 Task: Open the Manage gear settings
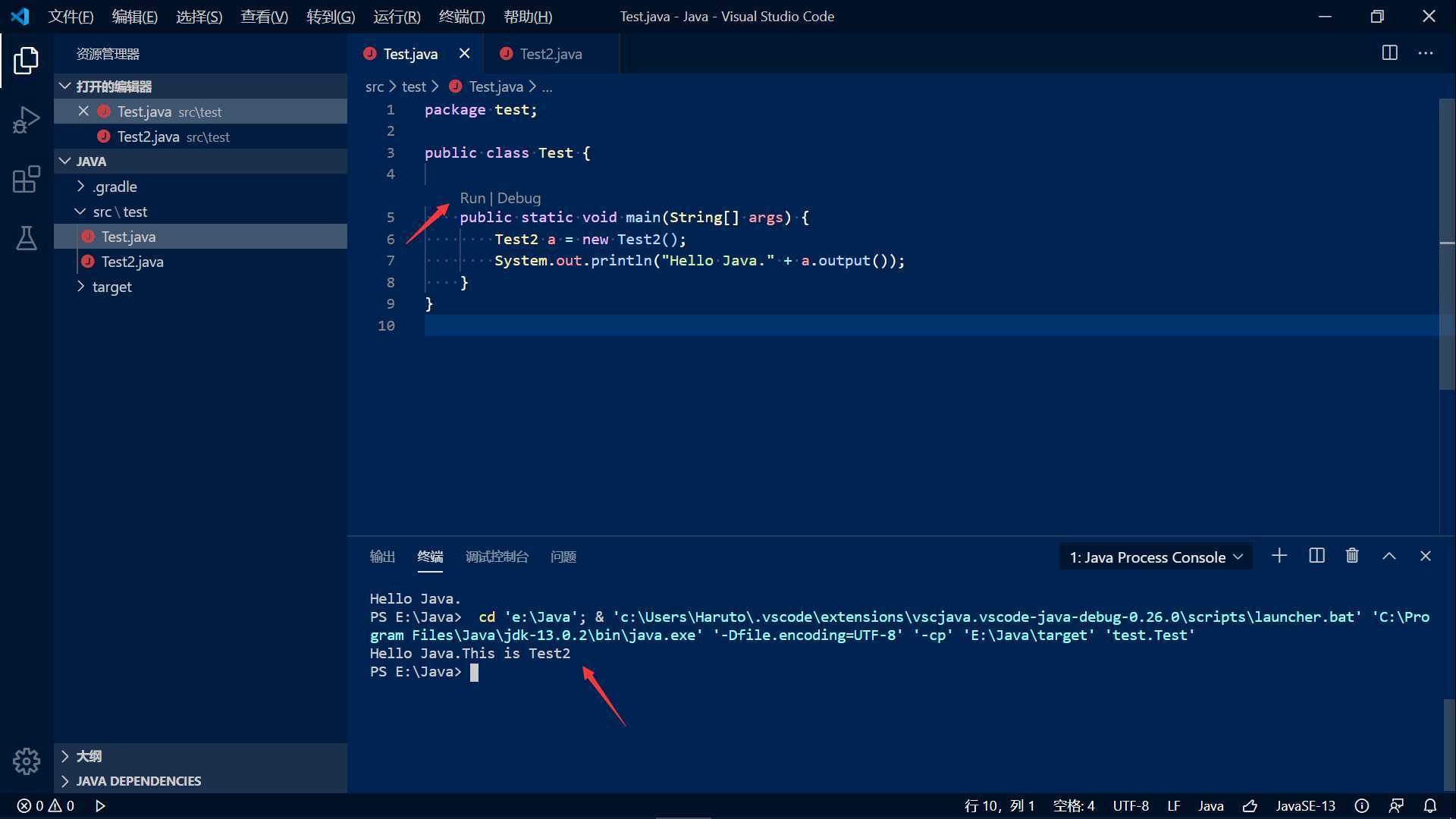tap(27, 761)
